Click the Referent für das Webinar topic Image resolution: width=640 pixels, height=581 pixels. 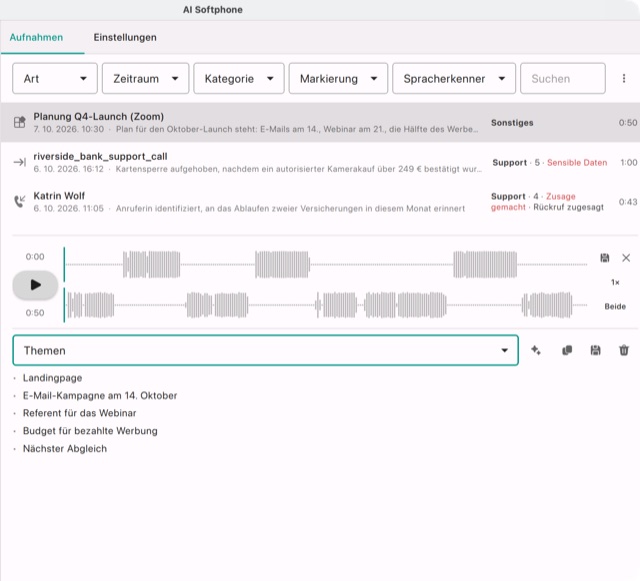tap(80, 413)
